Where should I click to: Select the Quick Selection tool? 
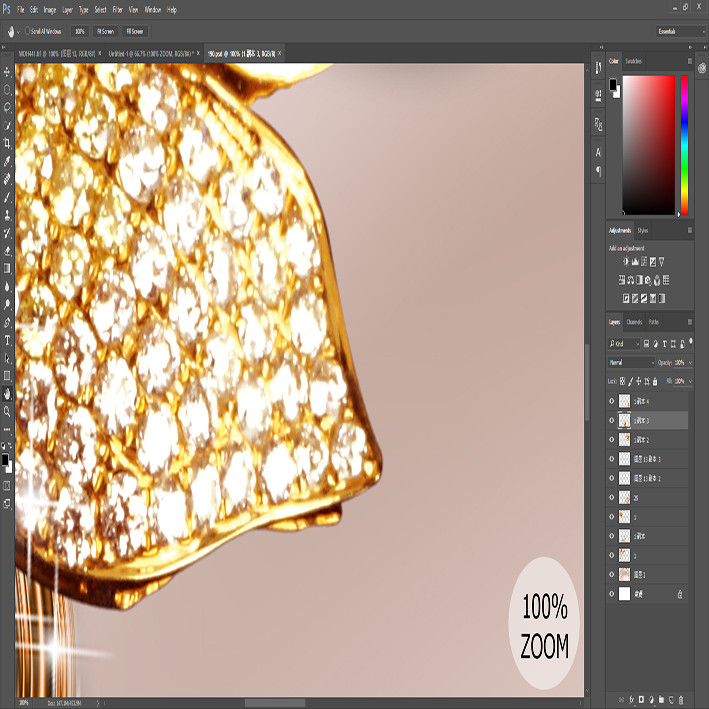click(7, 126)
